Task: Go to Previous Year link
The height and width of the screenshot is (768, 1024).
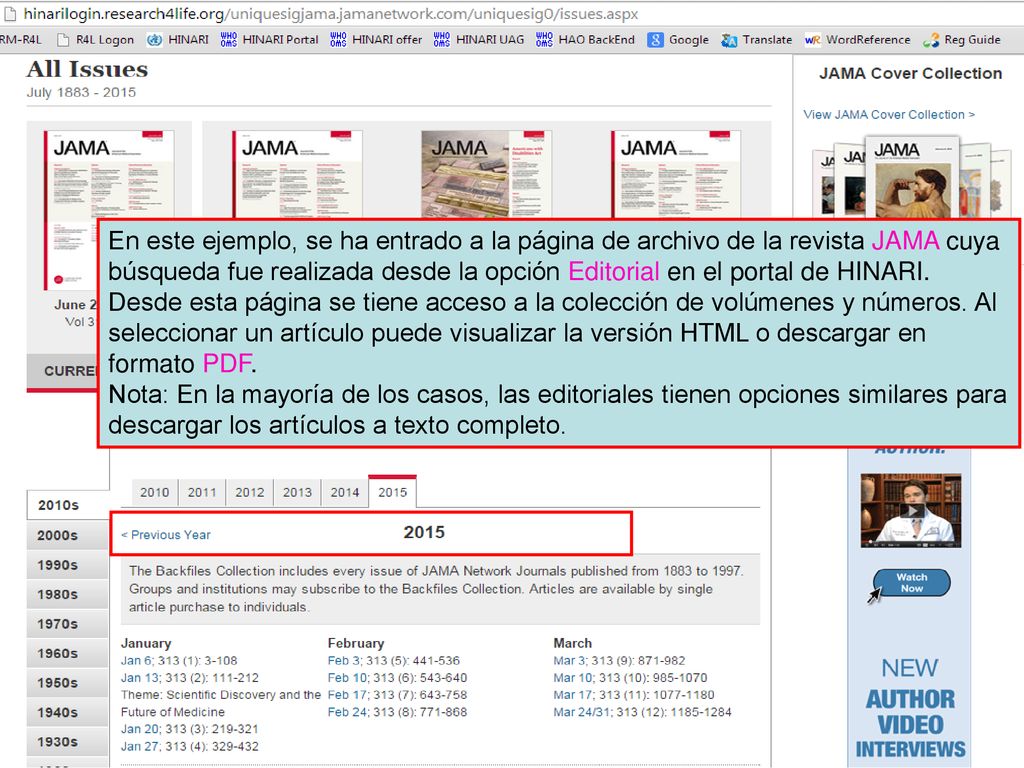Action: point(166,535)
